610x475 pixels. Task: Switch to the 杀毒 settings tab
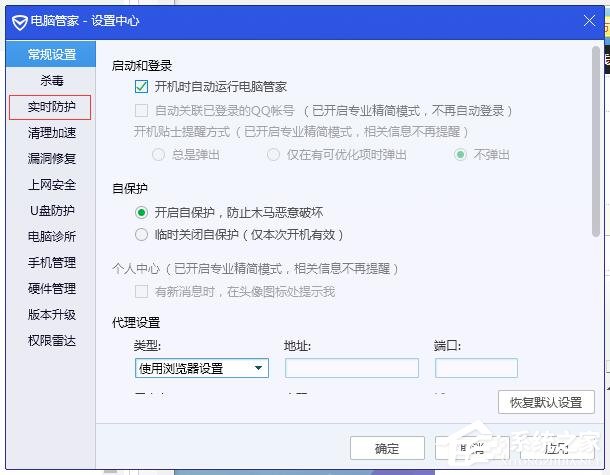(51, 81)
